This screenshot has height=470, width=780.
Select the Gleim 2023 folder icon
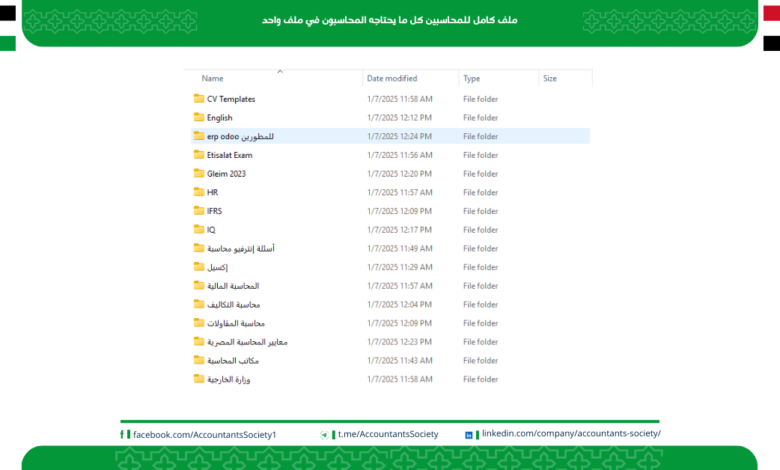[x=198, y=174]
